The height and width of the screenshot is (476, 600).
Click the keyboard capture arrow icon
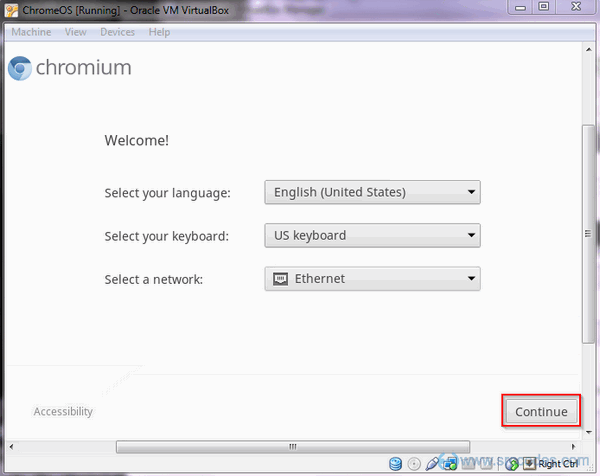(530, 463)
